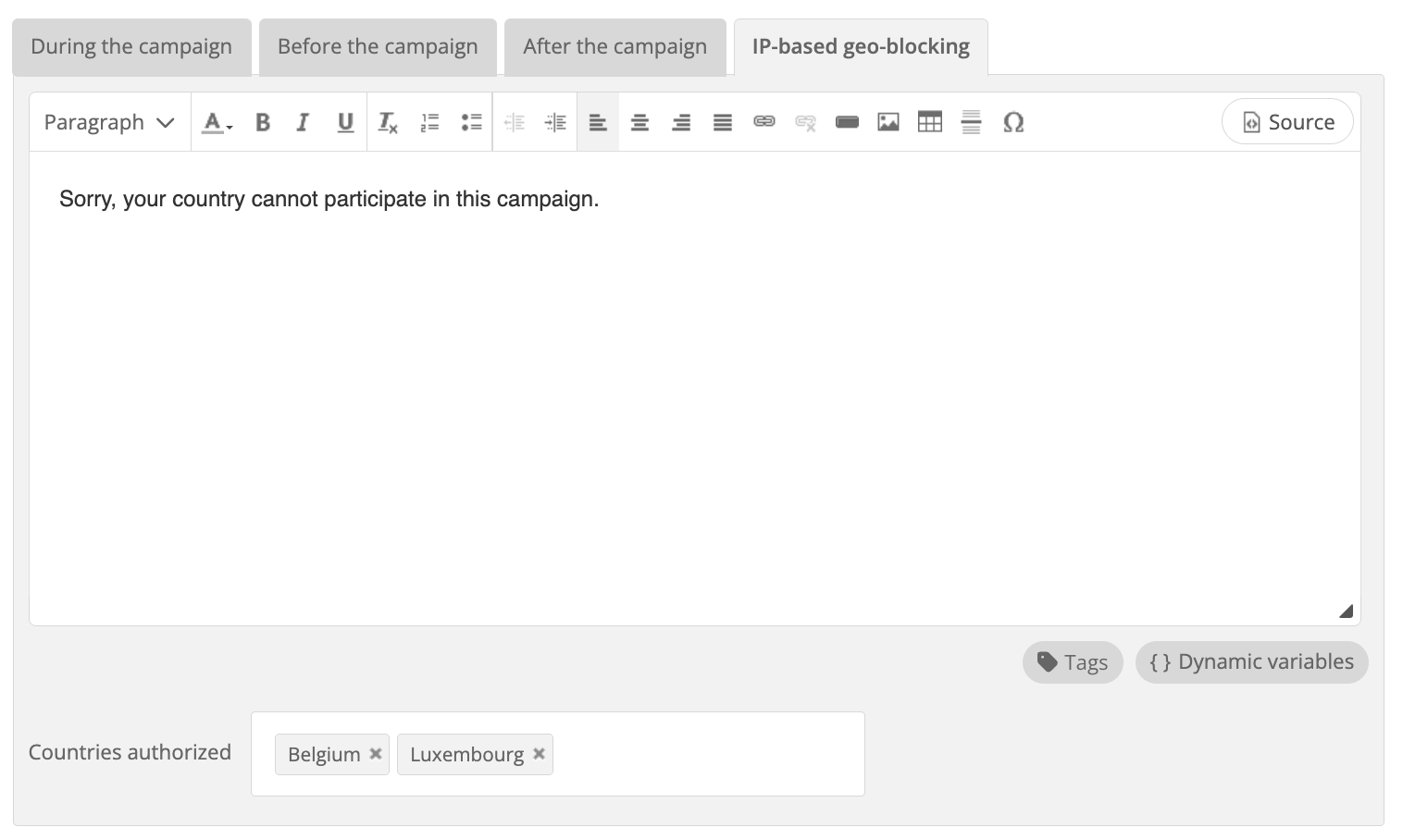Insert a bulleted list
1403x840 pixels.
[471, 122]
